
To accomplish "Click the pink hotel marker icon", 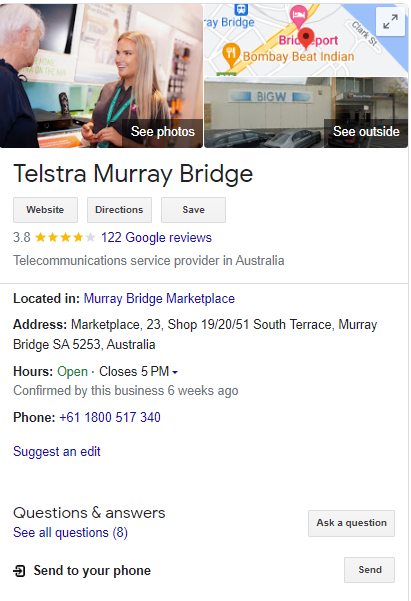I will click(298, 16).
